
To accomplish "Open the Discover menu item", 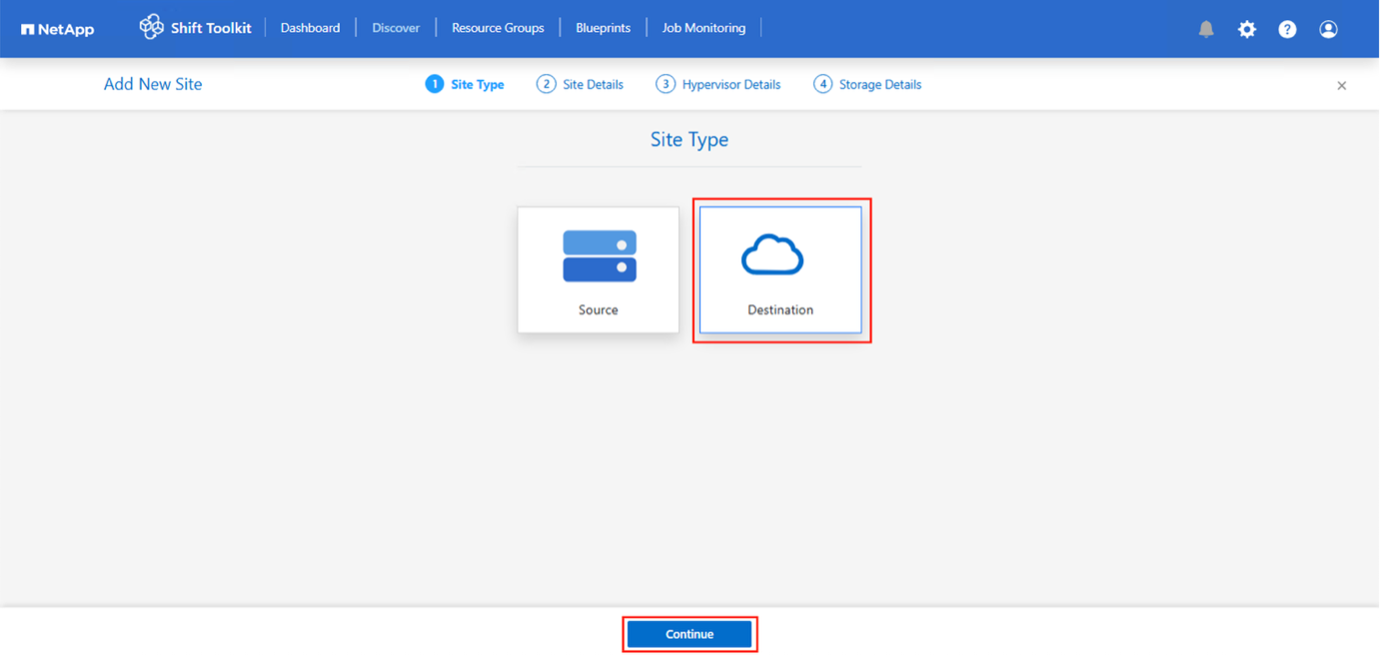I will click(x=396, y=28).
